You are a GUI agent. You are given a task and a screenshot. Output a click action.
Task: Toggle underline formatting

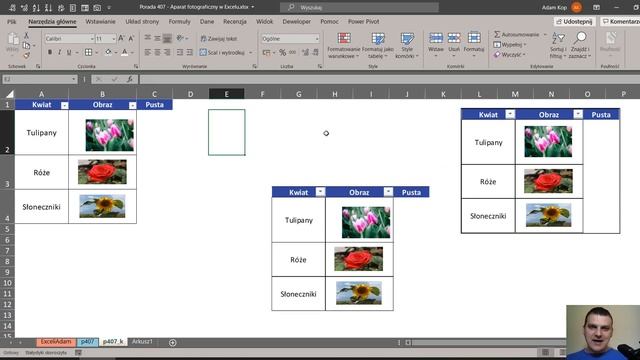click(69, 52)
